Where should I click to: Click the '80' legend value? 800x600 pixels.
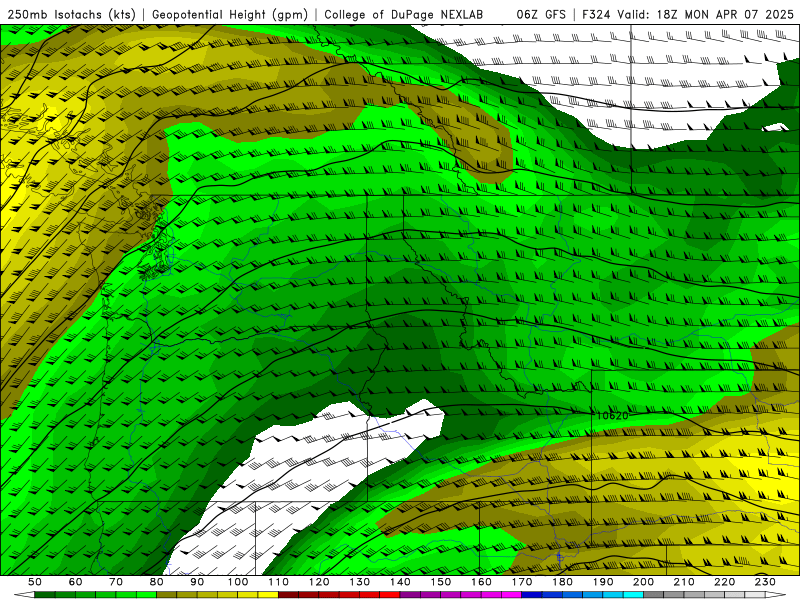[x=157, y=582]
